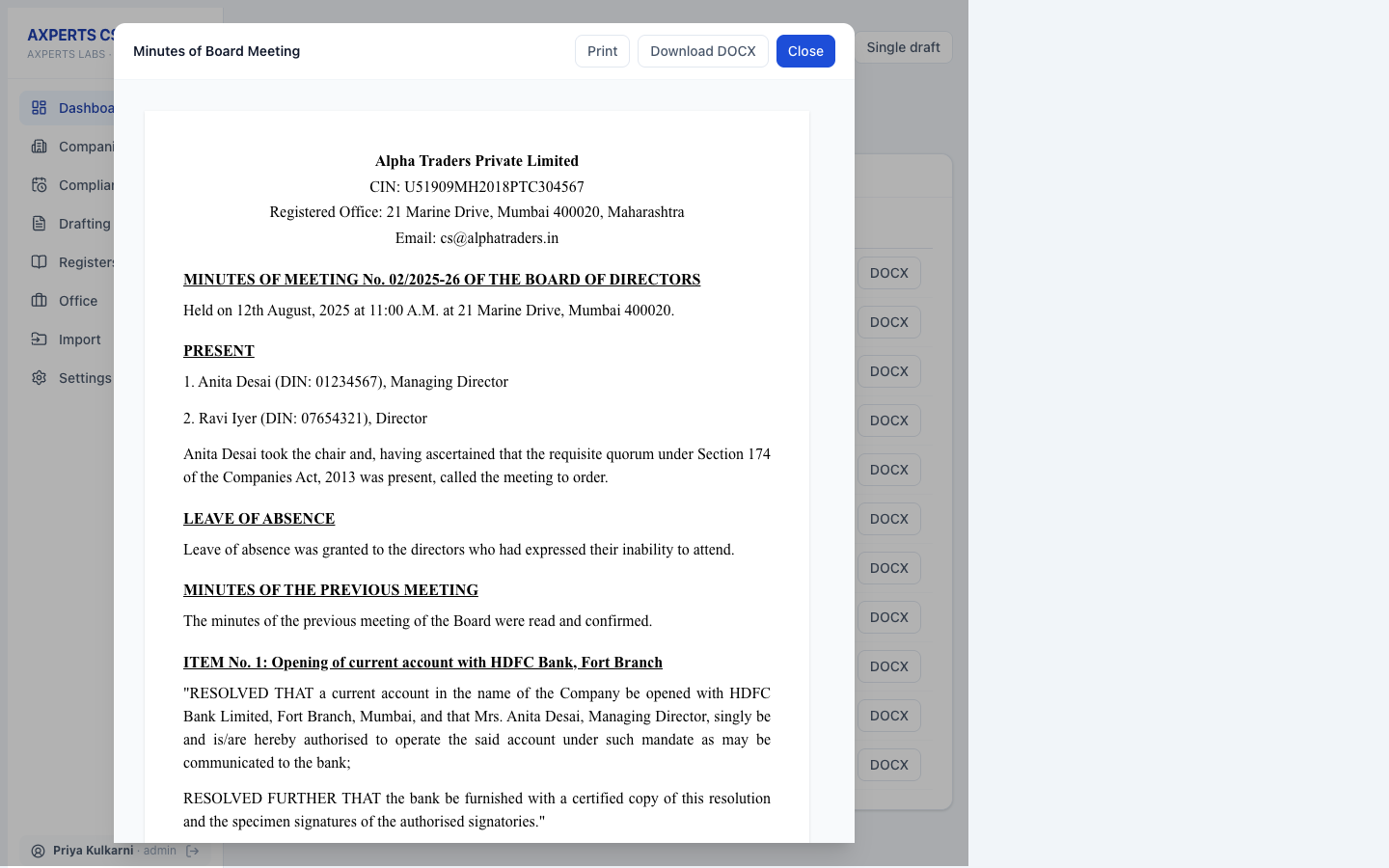
Task: Click the Compliance calendar icon
Action: pyautogui.click(x=39, y=185)
